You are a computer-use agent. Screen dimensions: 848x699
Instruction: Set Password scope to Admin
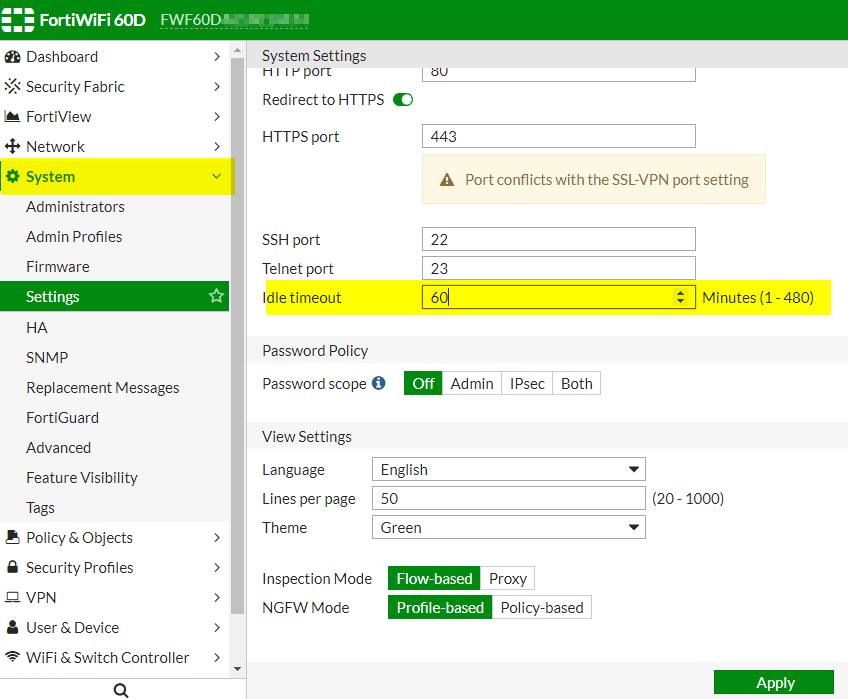(472, 383)
